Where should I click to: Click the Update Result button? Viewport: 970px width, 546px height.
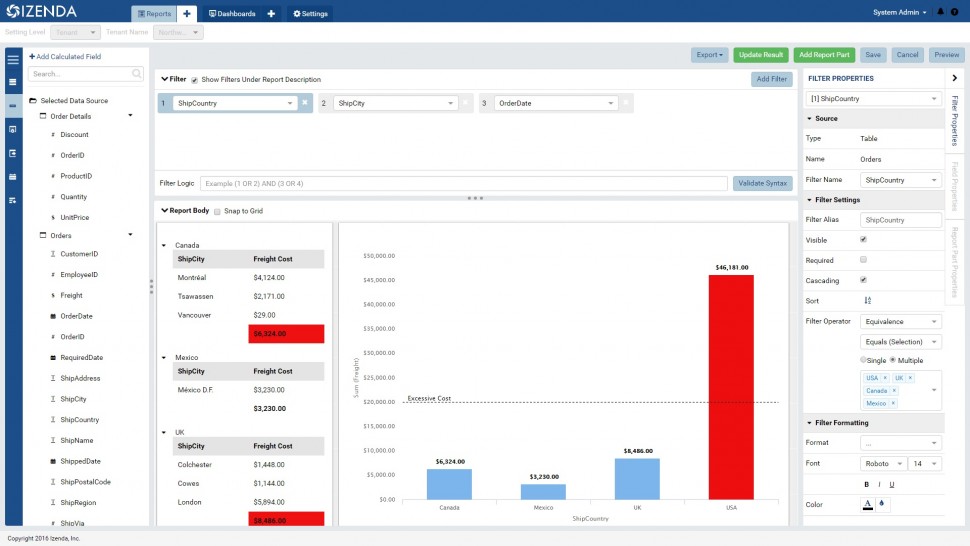click(x=761, y=55)
